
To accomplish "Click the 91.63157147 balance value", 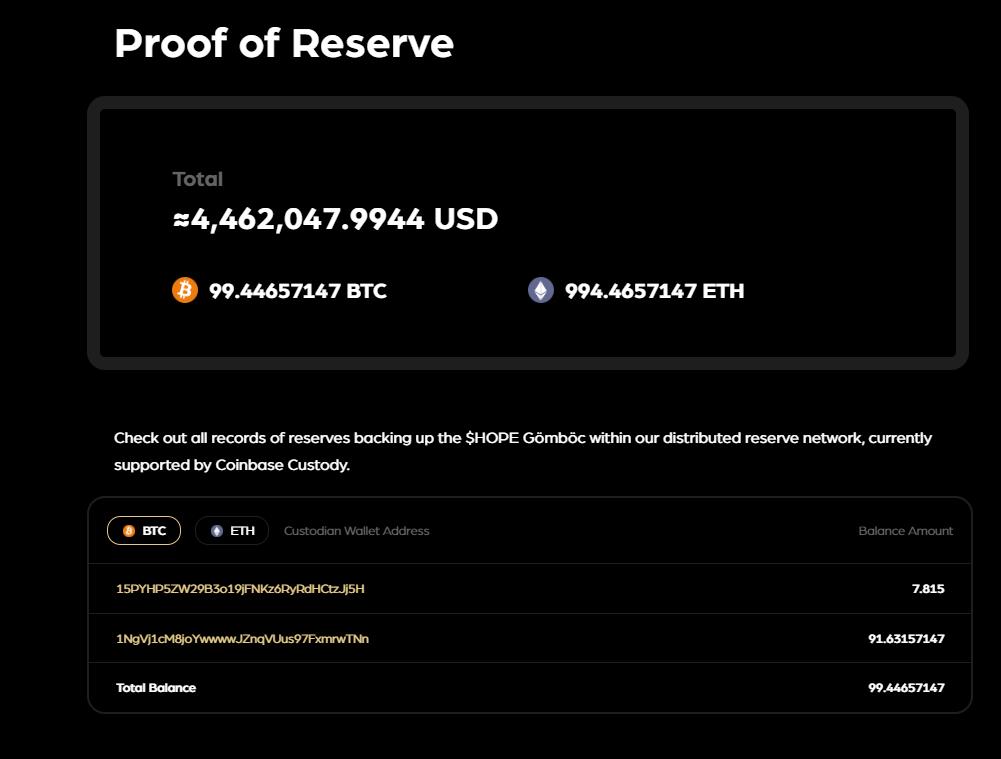I will tap(906, 638).
